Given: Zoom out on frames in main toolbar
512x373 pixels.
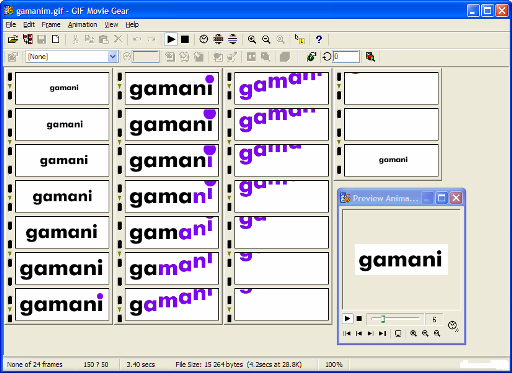Looking at the screenshot, I should tap(266, 39).
